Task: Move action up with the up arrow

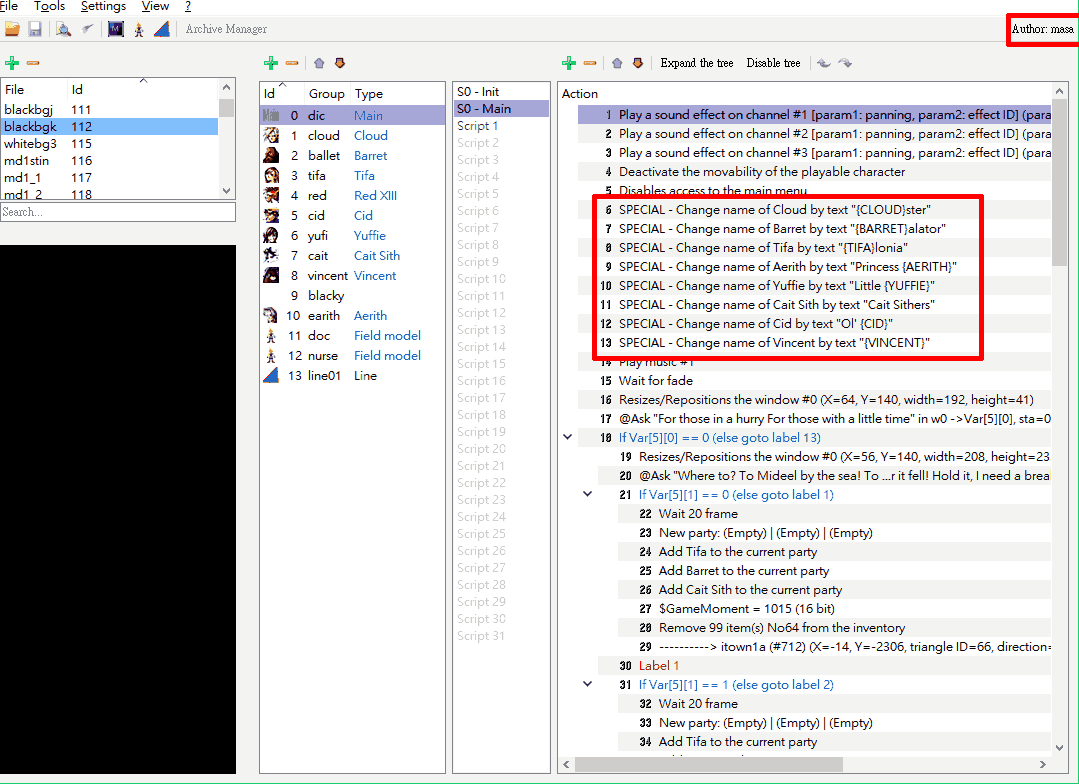Action: click(617, 63)
